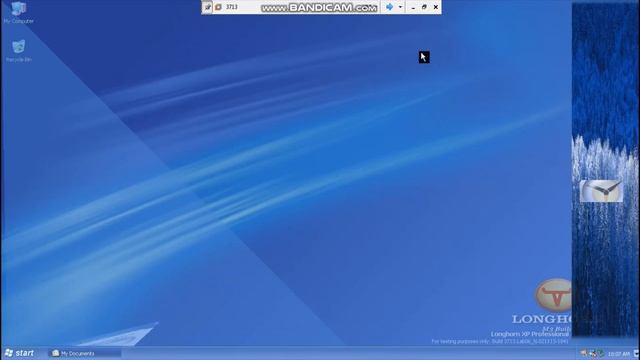Click the blue arrow on connection bar
The width and height of the screenshot is (640, 360).
[389, 7]
